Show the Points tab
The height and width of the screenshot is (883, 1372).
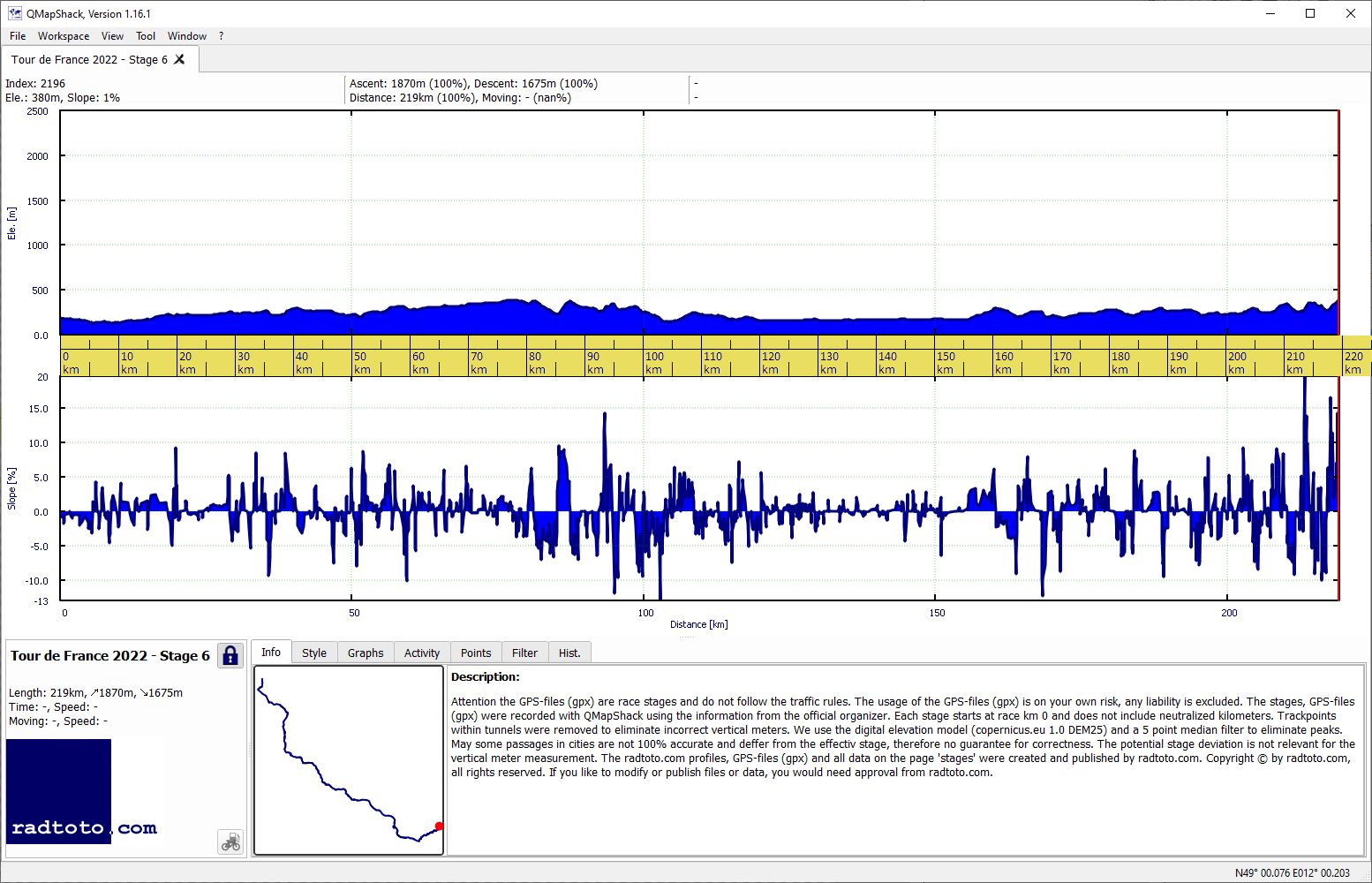(476, 653)
